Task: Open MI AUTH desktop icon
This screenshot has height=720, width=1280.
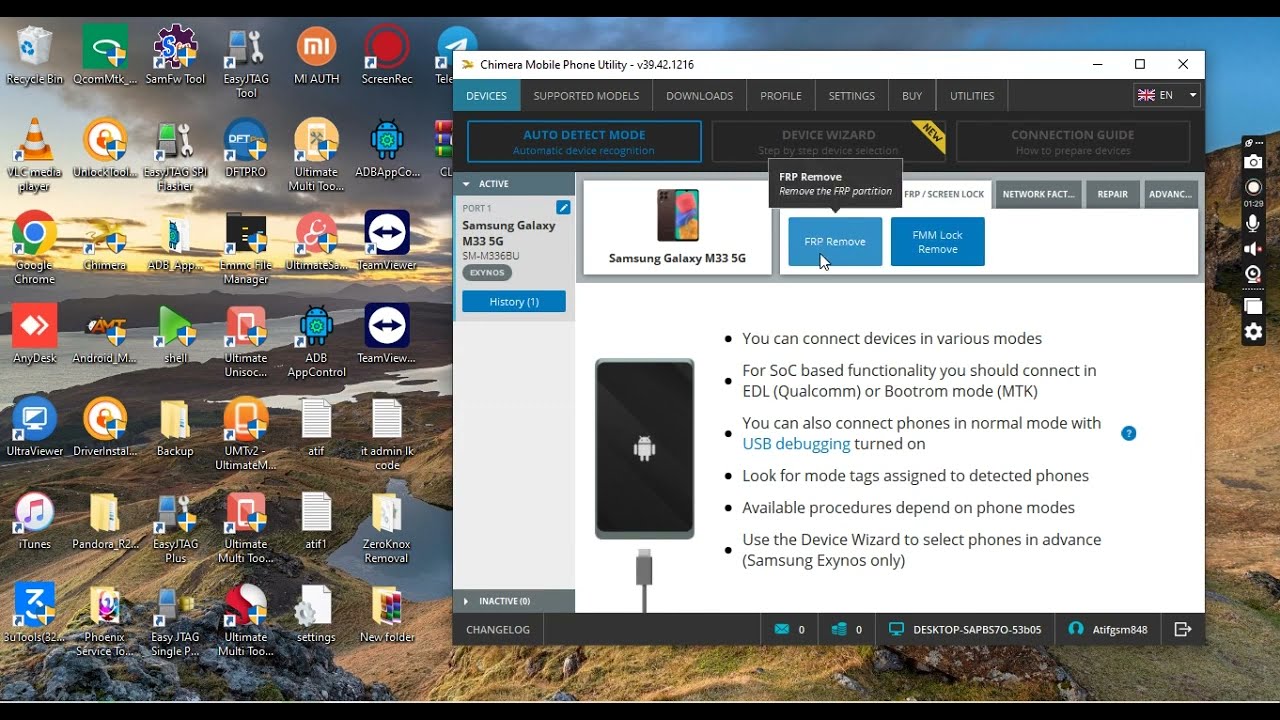Action: pos(316,56)
